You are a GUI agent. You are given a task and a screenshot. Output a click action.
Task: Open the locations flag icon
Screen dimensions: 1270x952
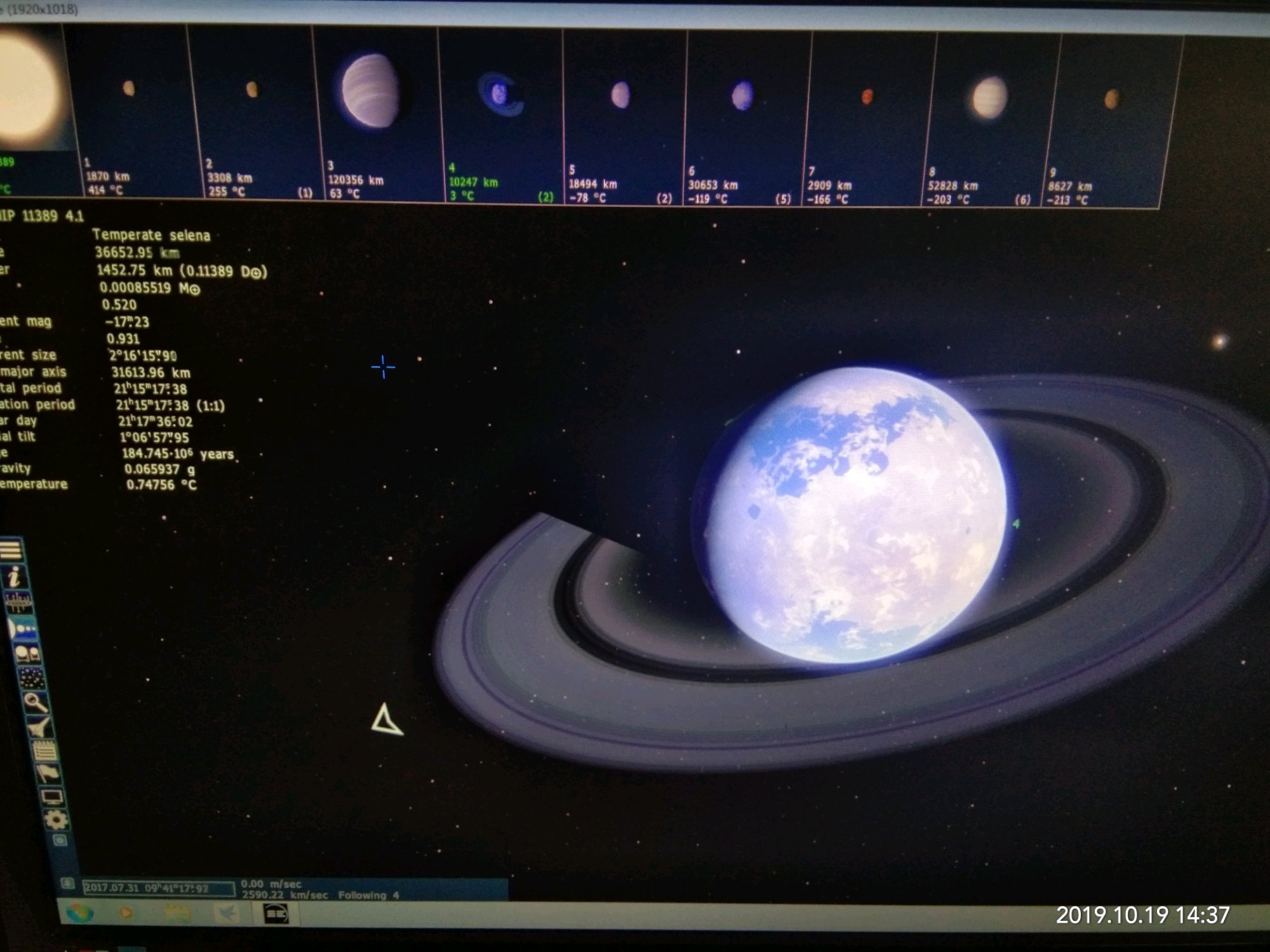(x=49, y=774)
